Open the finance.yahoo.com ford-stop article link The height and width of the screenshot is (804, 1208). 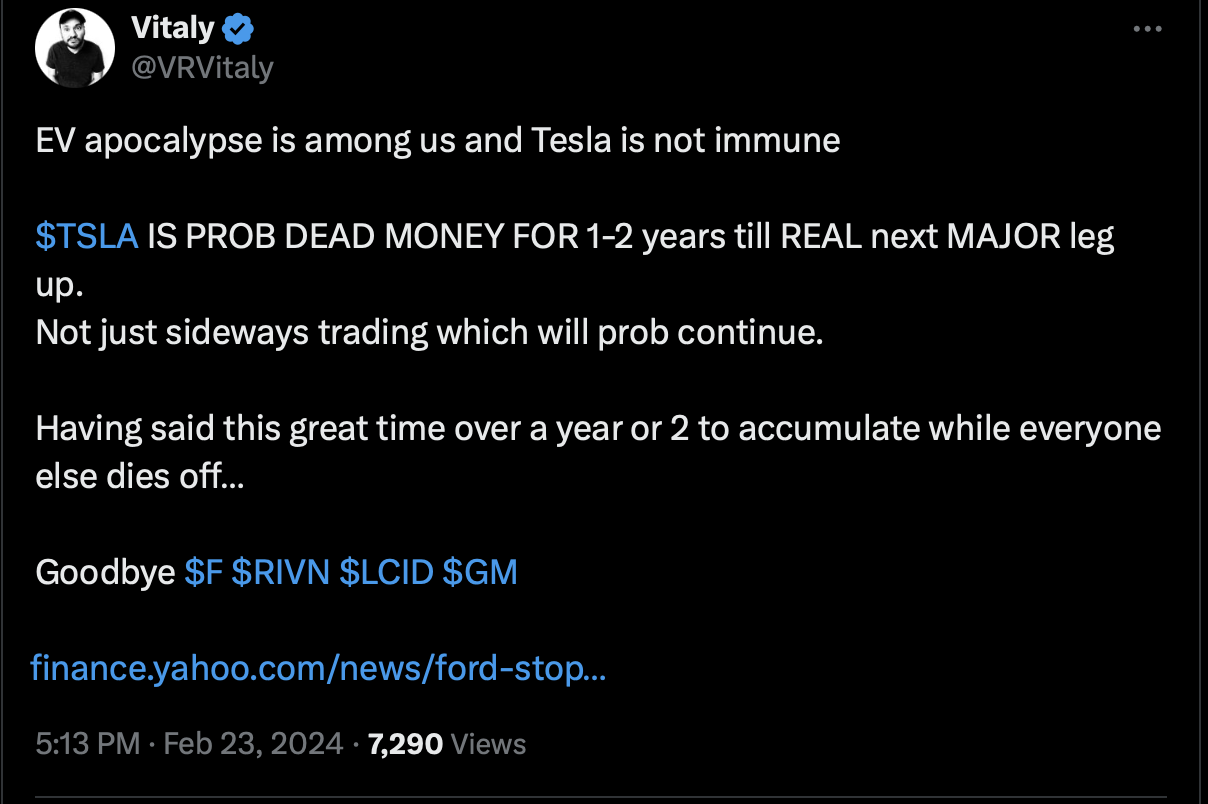pos(319,667)
